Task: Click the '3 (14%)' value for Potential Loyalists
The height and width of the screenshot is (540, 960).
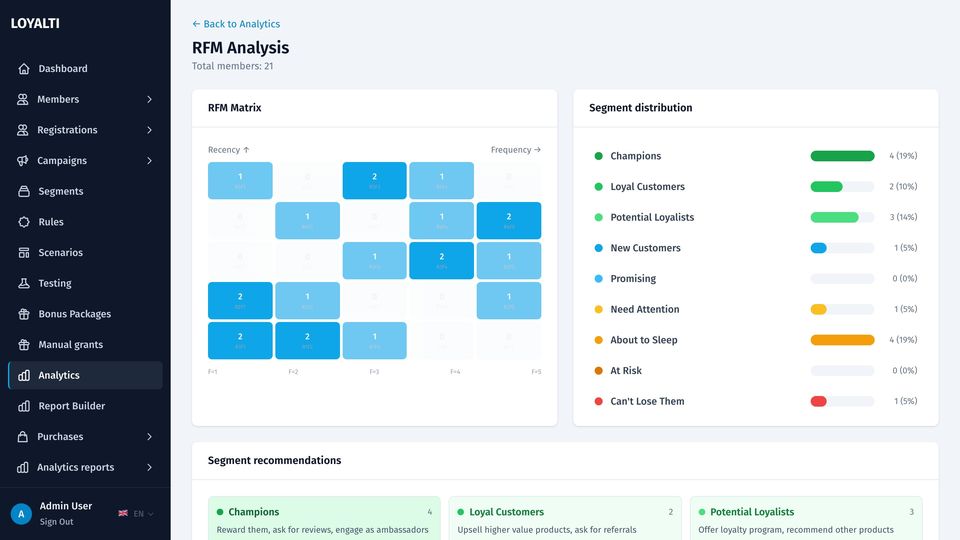Action: [903, 217]
